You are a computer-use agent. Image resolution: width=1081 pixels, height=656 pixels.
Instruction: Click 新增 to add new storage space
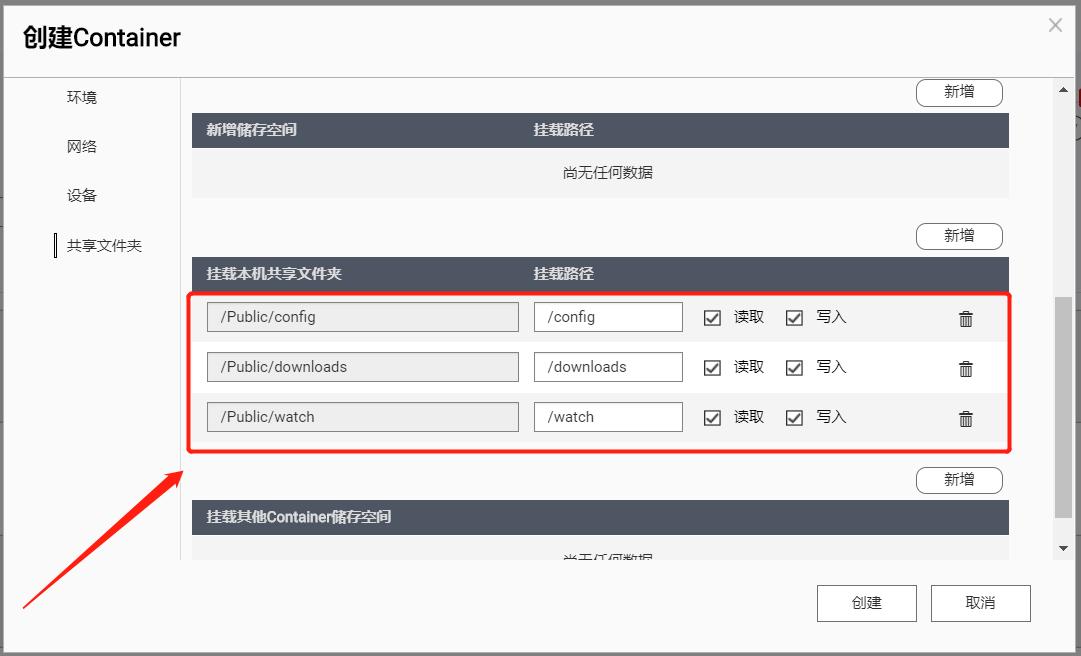[x=959, y=92]
